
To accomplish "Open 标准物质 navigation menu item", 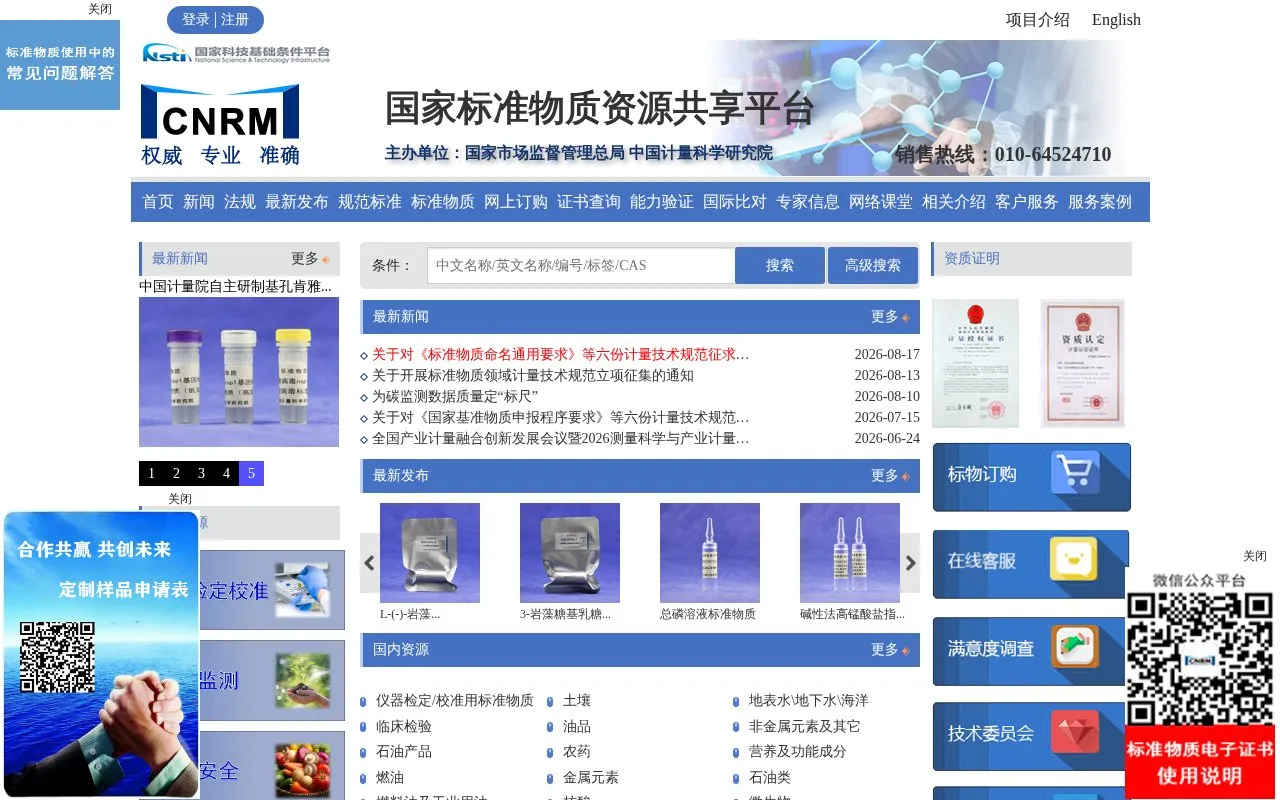I will (x=443, y=202).
